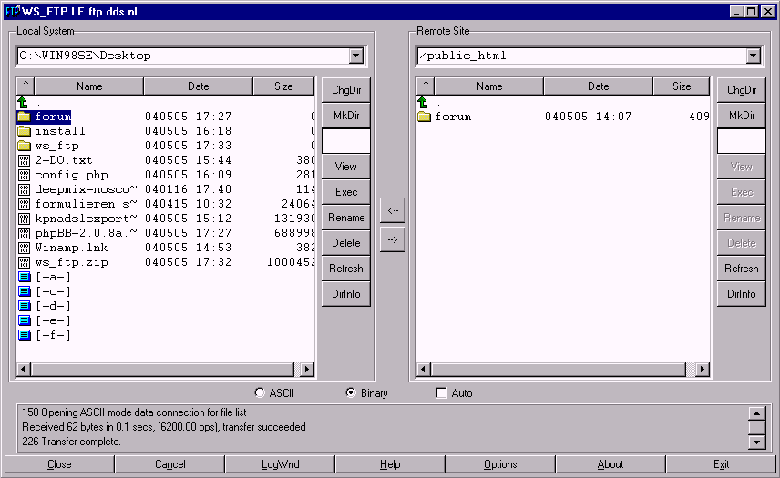Open the Options button in bottom bar
This screenshot has width=780, height=478.
click(x=500, y=464)
